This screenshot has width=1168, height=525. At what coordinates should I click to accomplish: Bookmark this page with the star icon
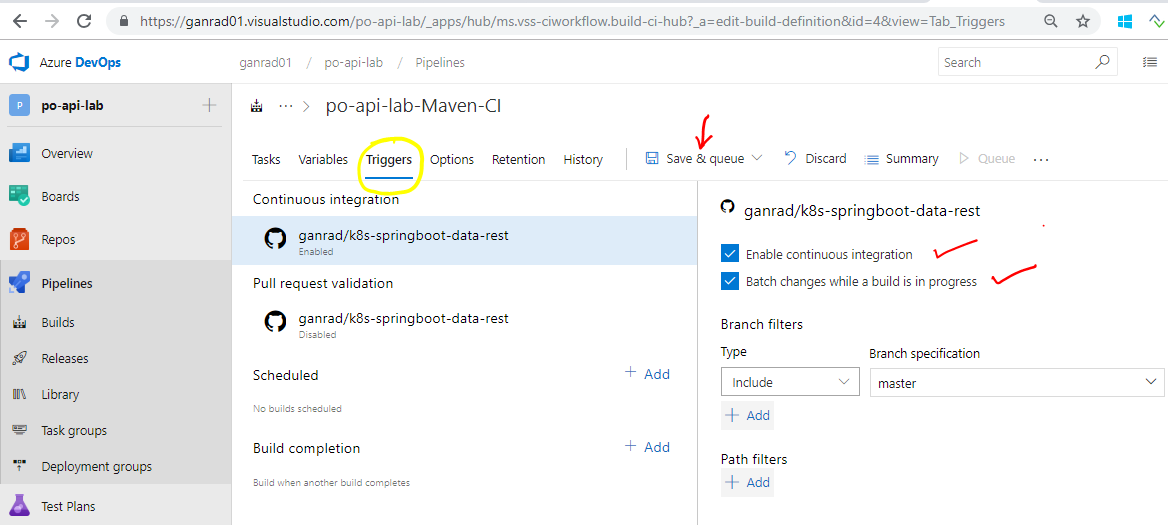point(1082,22)
